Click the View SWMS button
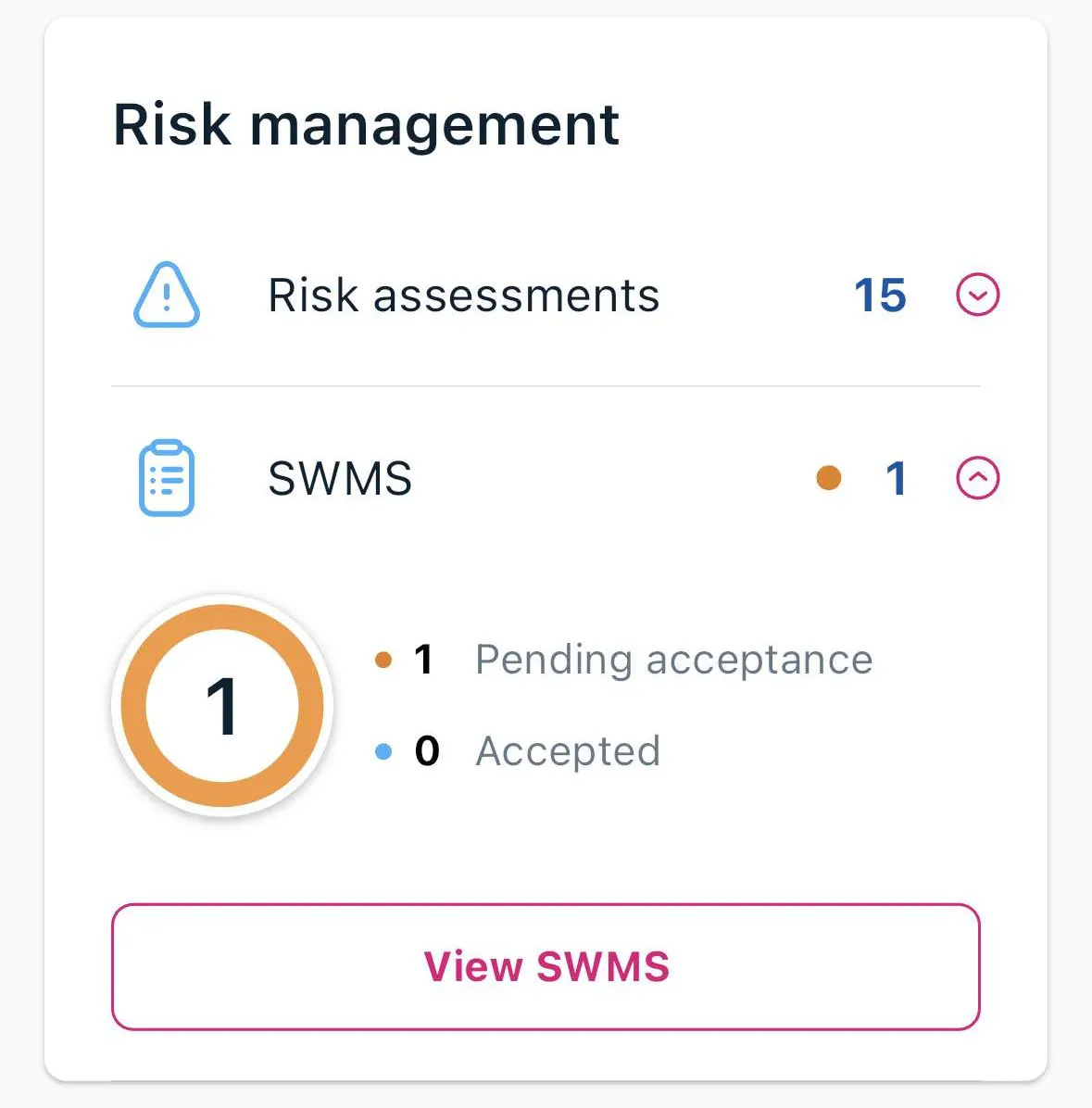The width and height of the screenshot is (1092, 1108). click(x=546, y=966)
